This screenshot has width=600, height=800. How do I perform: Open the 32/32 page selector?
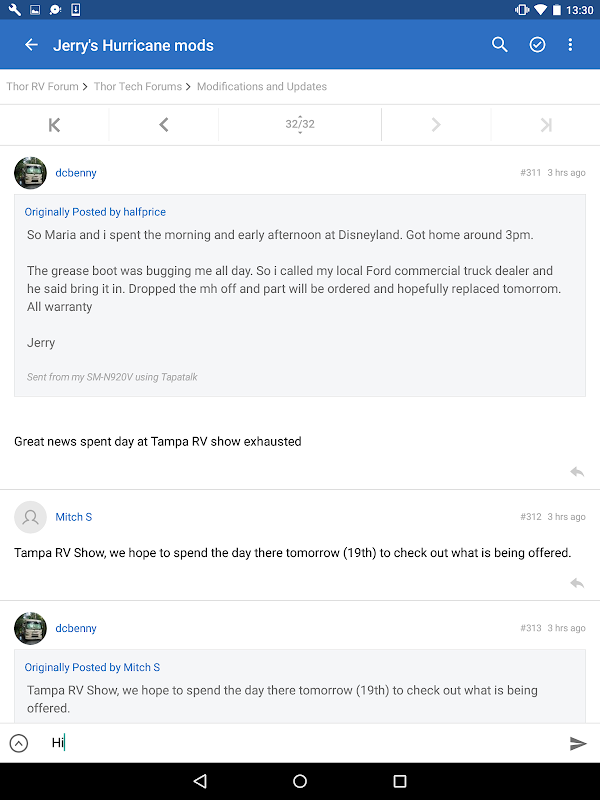pos(300,125)
